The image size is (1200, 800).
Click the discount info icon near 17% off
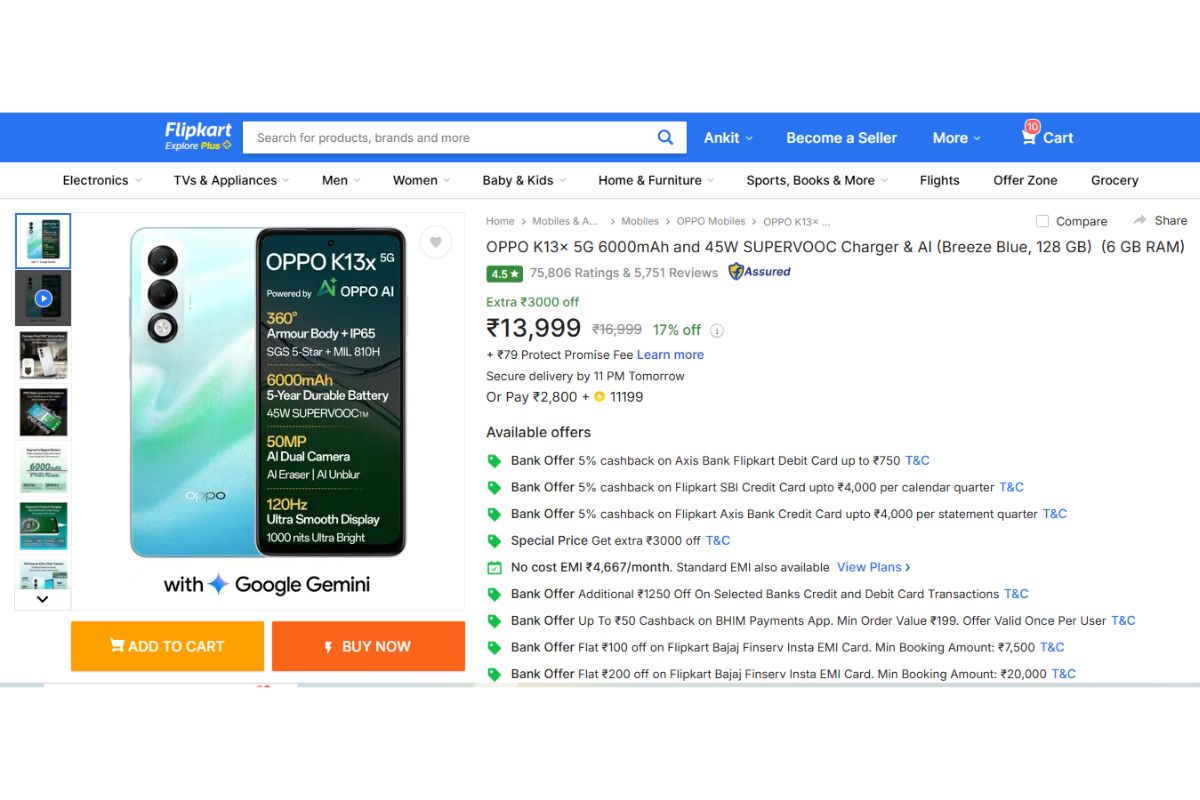pyautogui.click(x=717, y=329)
